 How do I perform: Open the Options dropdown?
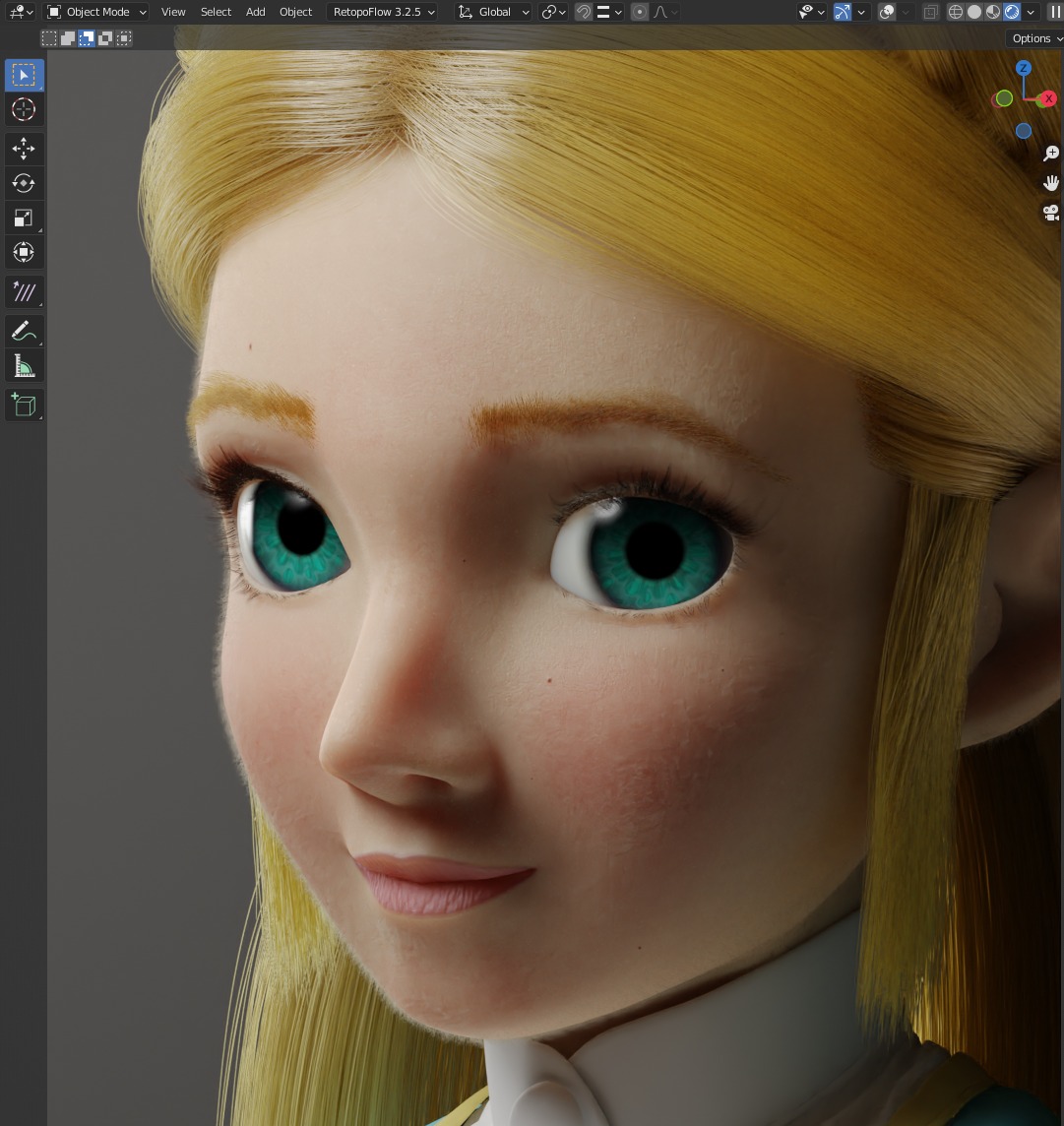coord(1036,38)
